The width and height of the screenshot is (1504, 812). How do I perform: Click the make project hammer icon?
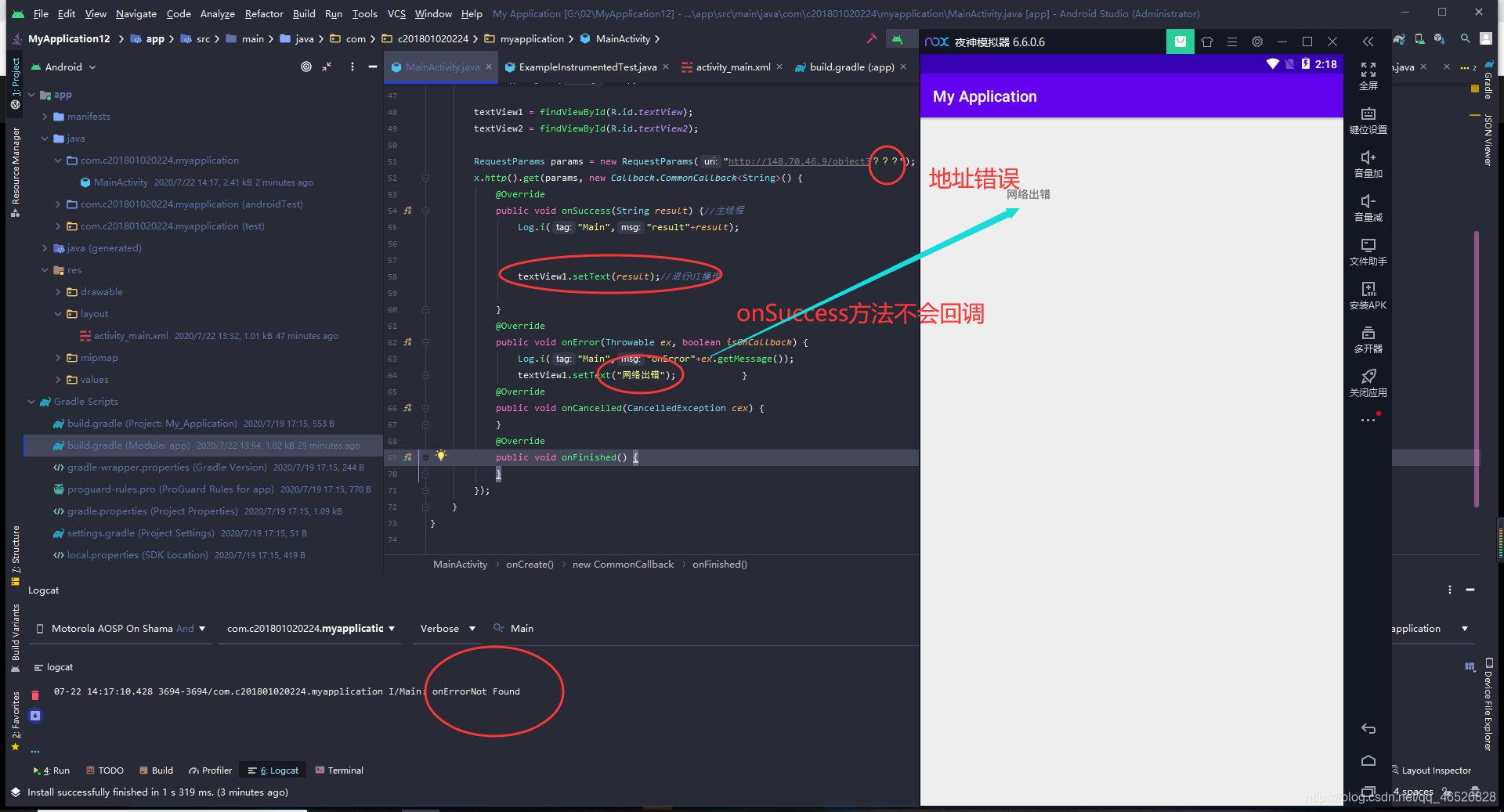click(x=872, y=38)
